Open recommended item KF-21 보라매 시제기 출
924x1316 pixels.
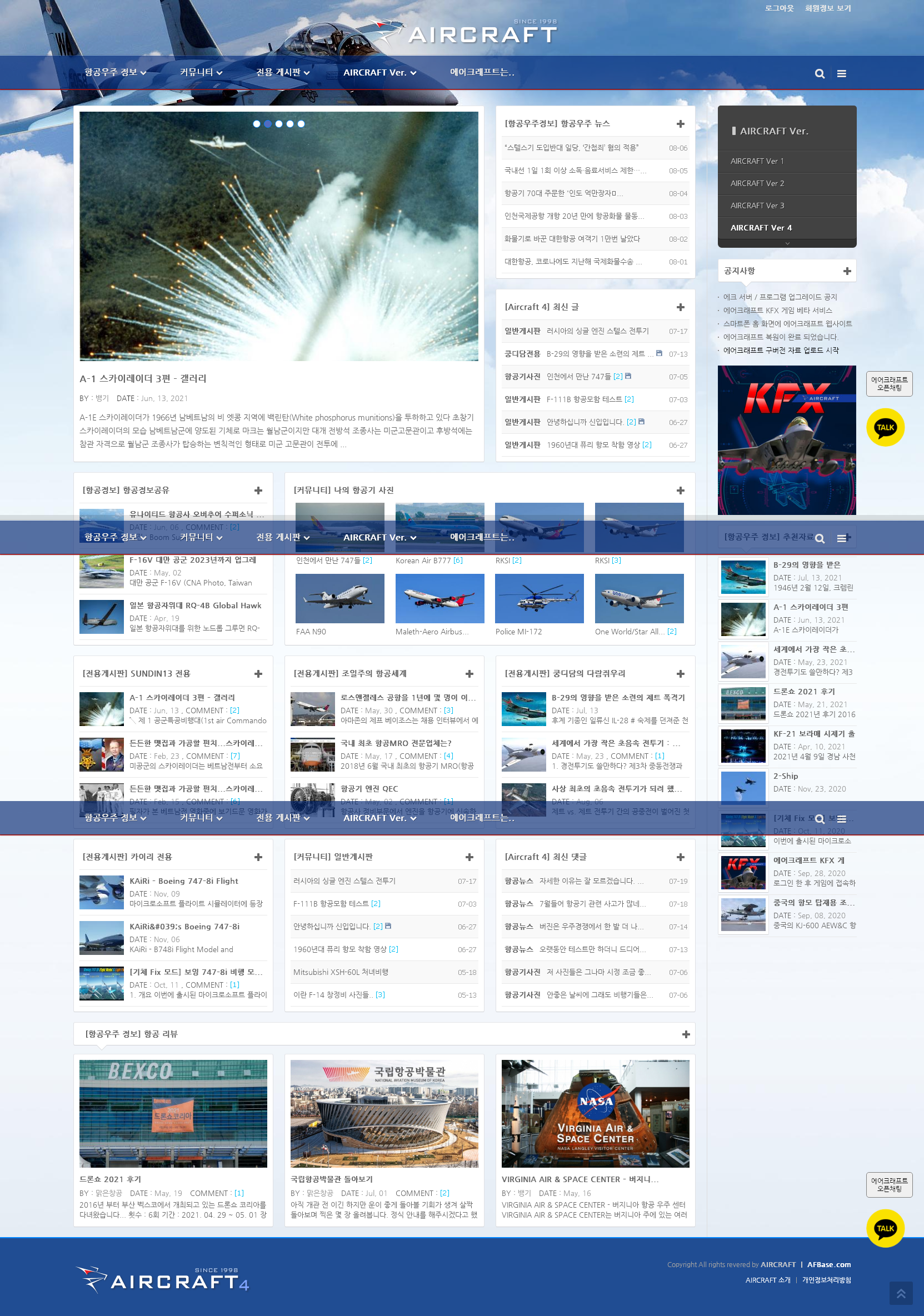tap(814, 734)
